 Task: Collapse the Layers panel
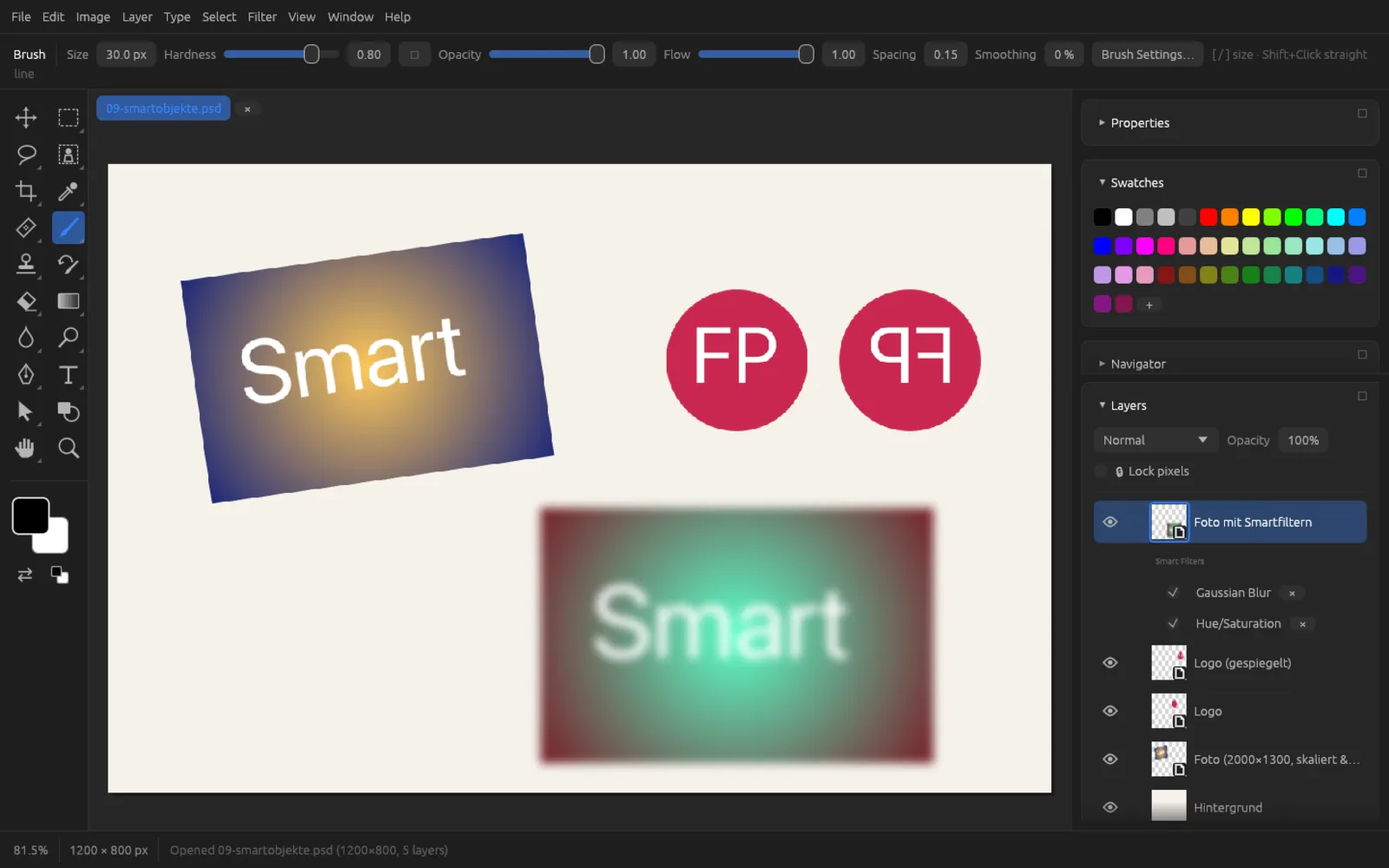pyautogui.click(x=1102, y=405)
